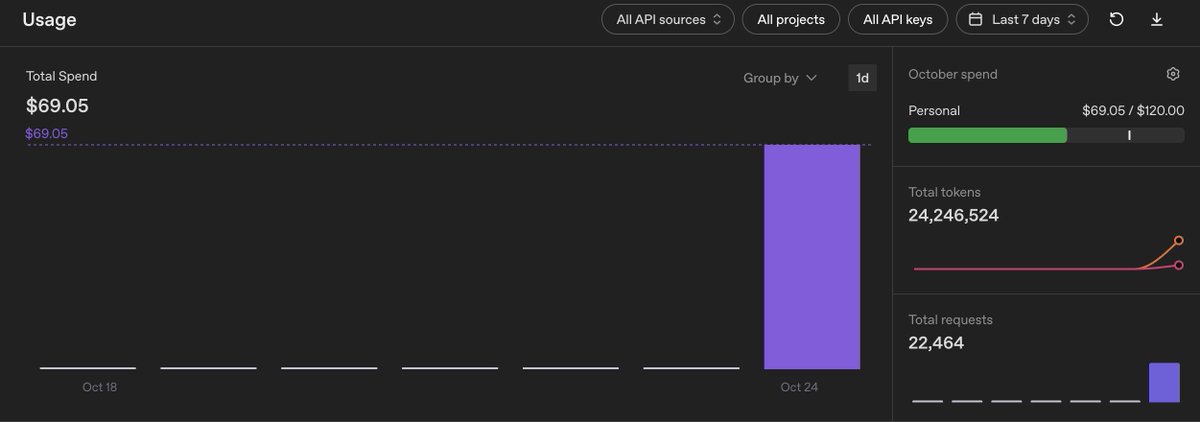Click the purple $69.05 dashed line label

click(x=47, y=133)
